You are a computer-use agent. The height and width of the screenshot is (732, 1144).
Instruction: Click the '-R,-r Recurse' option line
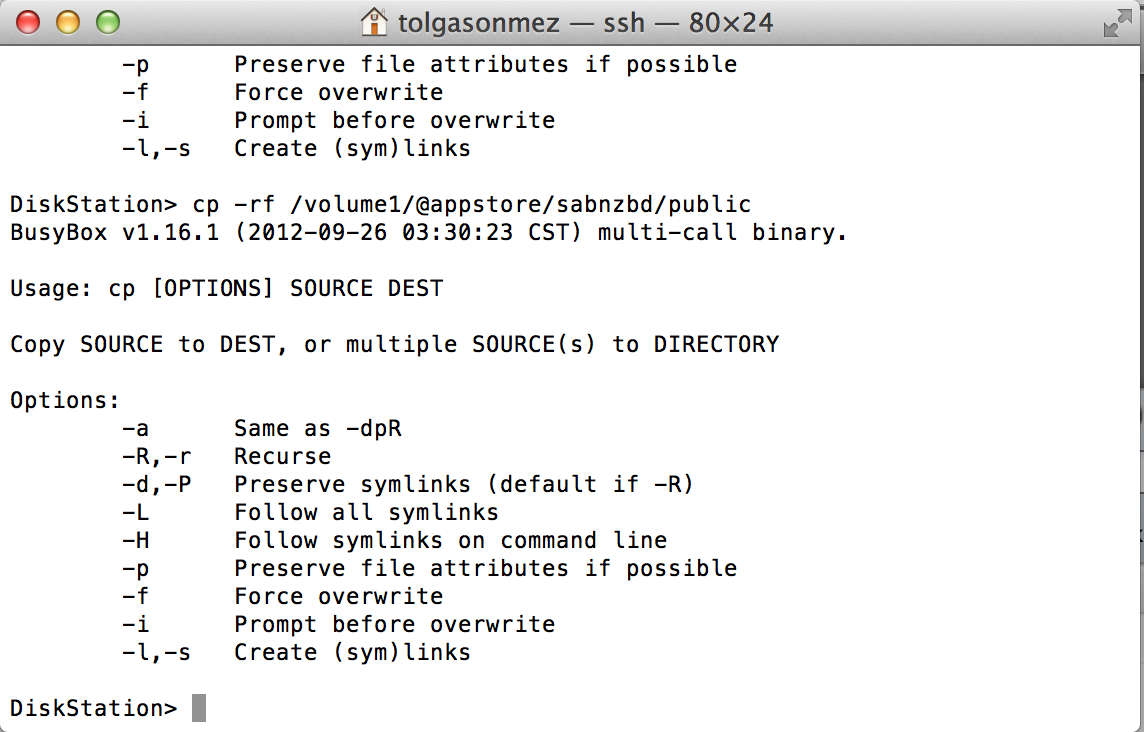coord(226,456)
